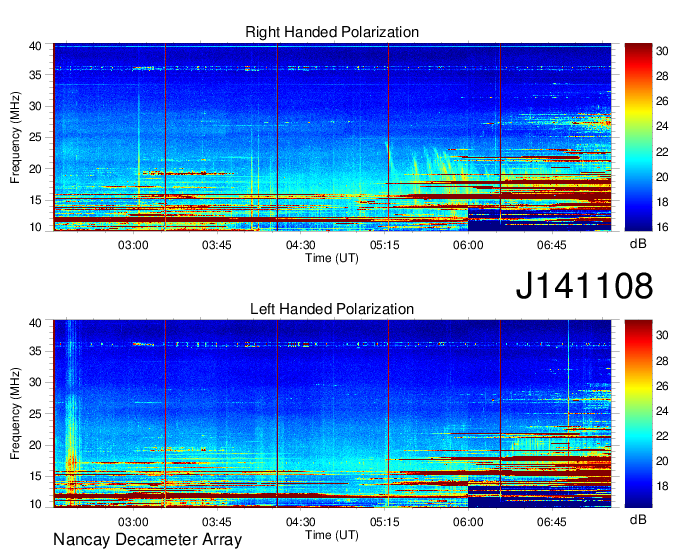Click the "Left Handed Polarization" plot title
This screenshot has width=680, height=552.
[x=332, y=309]
